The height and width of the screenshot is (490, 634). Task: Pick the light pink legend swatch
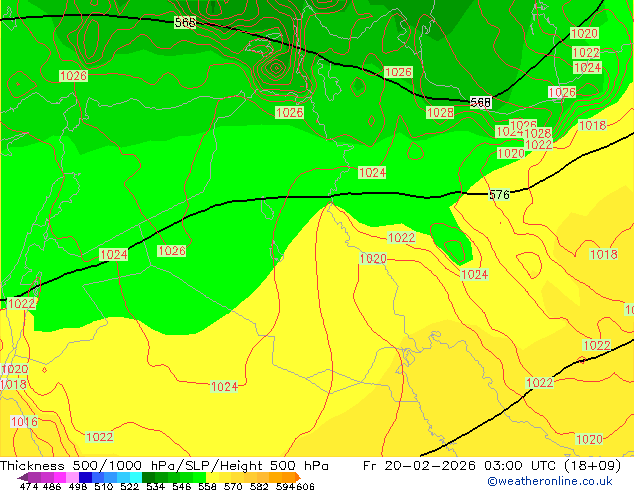coord(72,477)
